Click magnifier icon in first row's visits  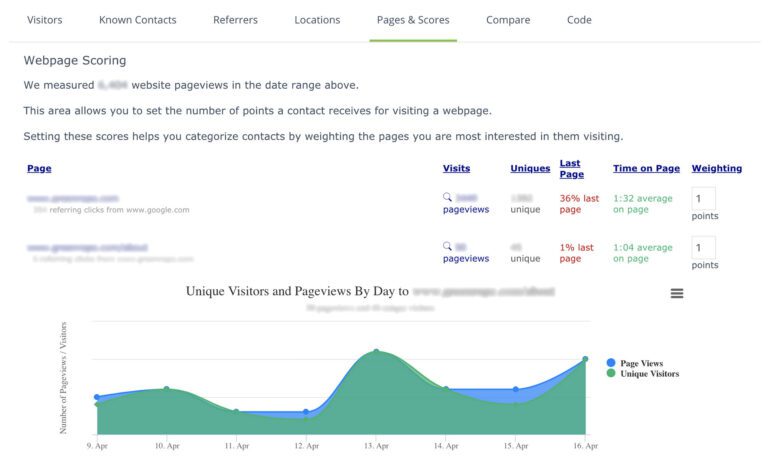(x=448, y=198)
